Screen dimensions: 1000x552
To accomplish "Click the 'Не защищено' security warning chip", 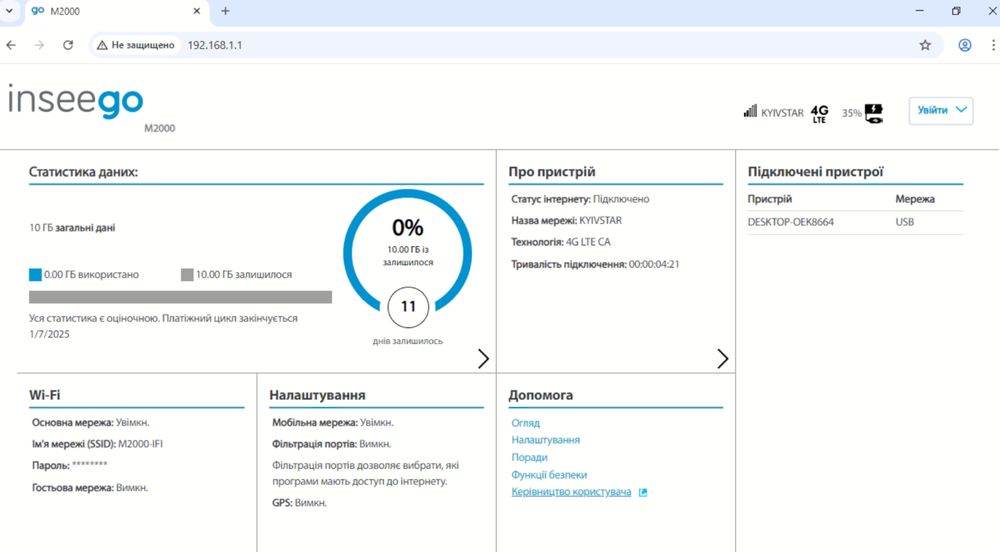I will pyautogui.click(x=135, y=45).
